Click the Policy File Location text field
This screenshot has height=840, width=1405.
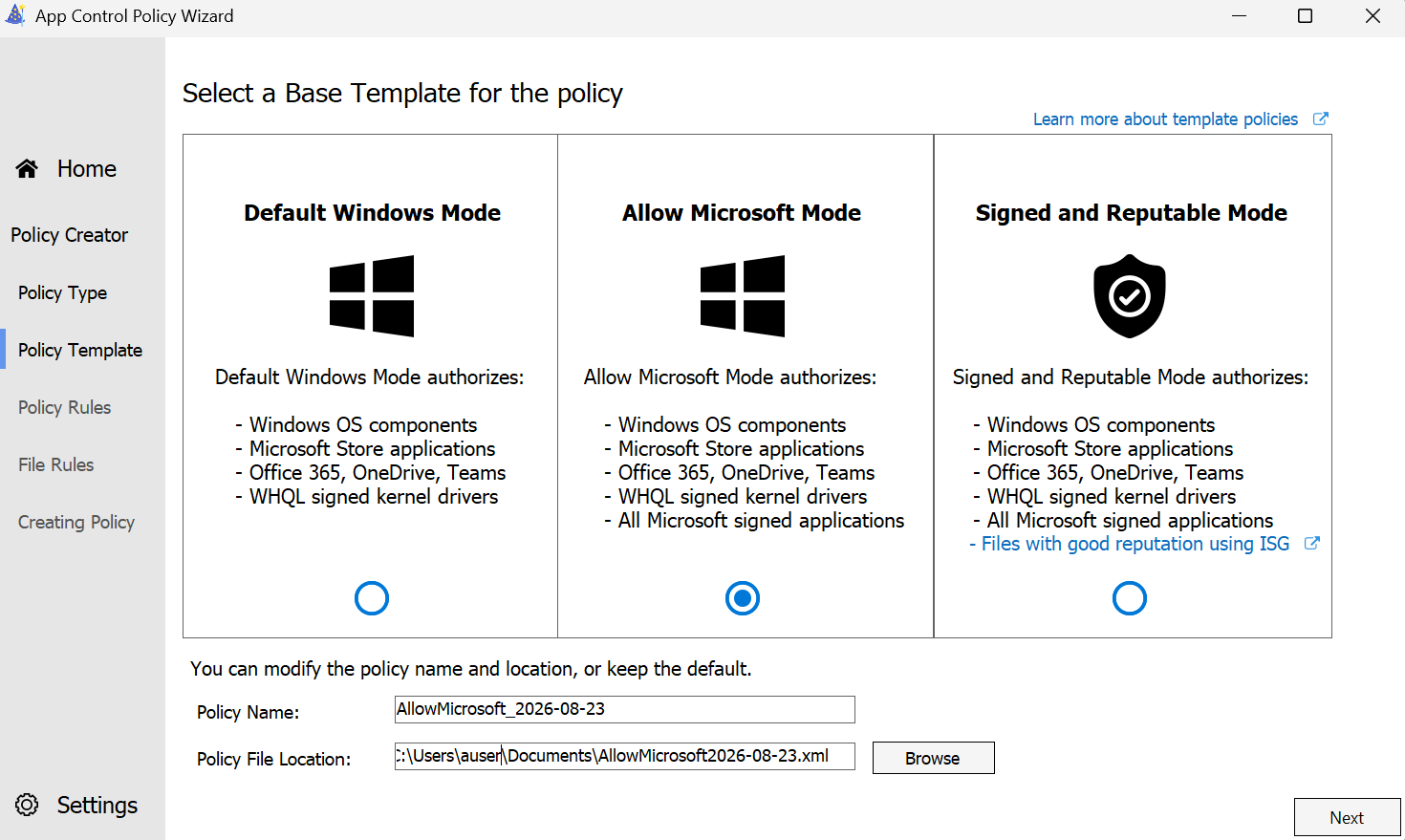625,756
